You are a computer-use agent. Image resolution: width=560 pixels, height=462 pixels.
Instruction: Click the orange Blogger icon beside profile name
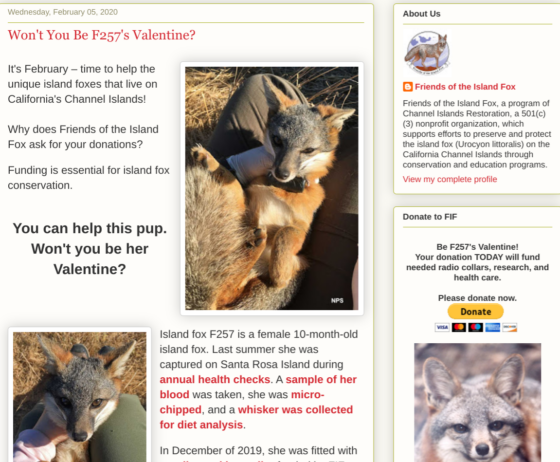408,87
